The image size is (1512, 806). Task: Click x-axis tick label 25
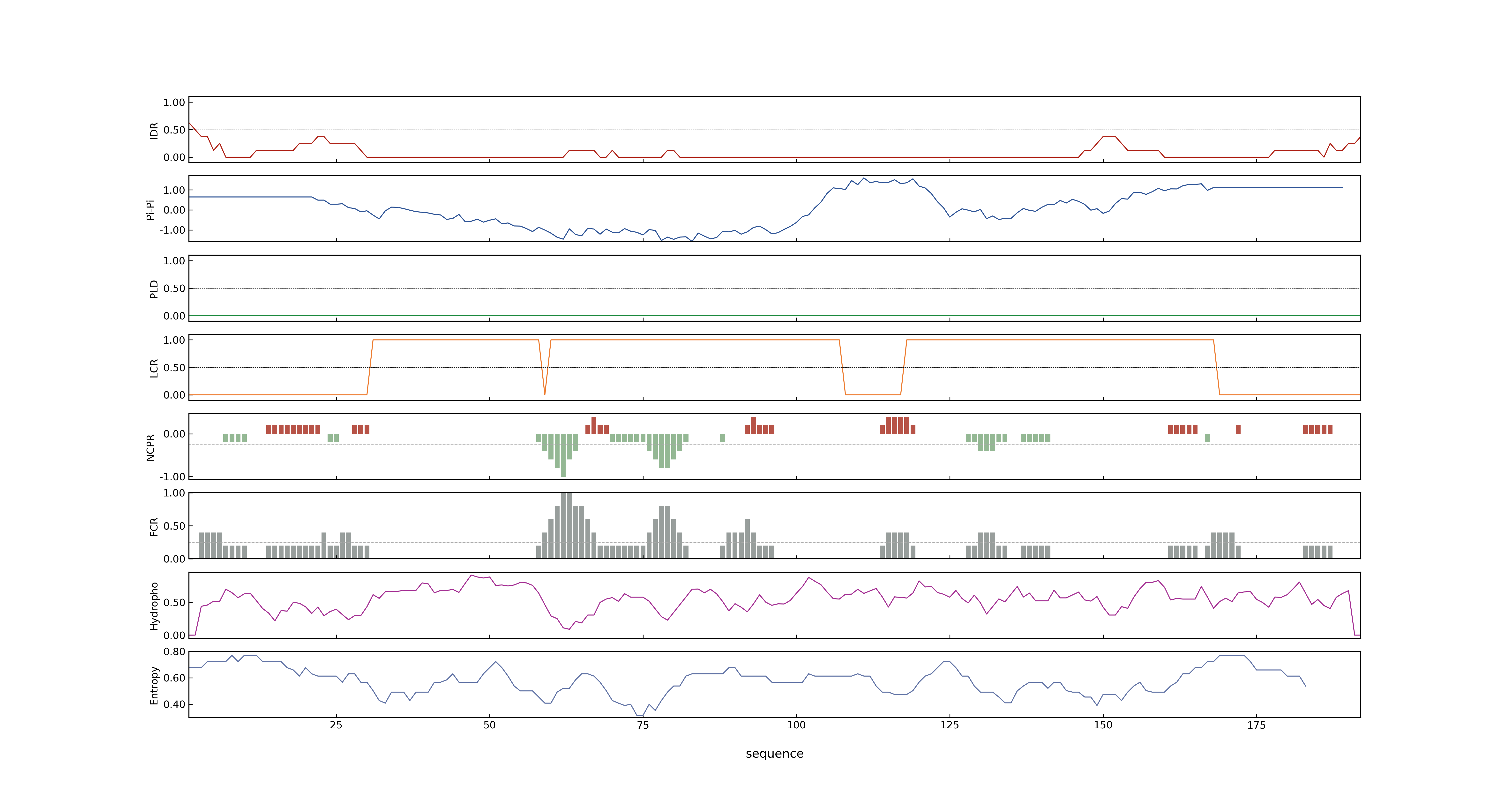point(336,725)
